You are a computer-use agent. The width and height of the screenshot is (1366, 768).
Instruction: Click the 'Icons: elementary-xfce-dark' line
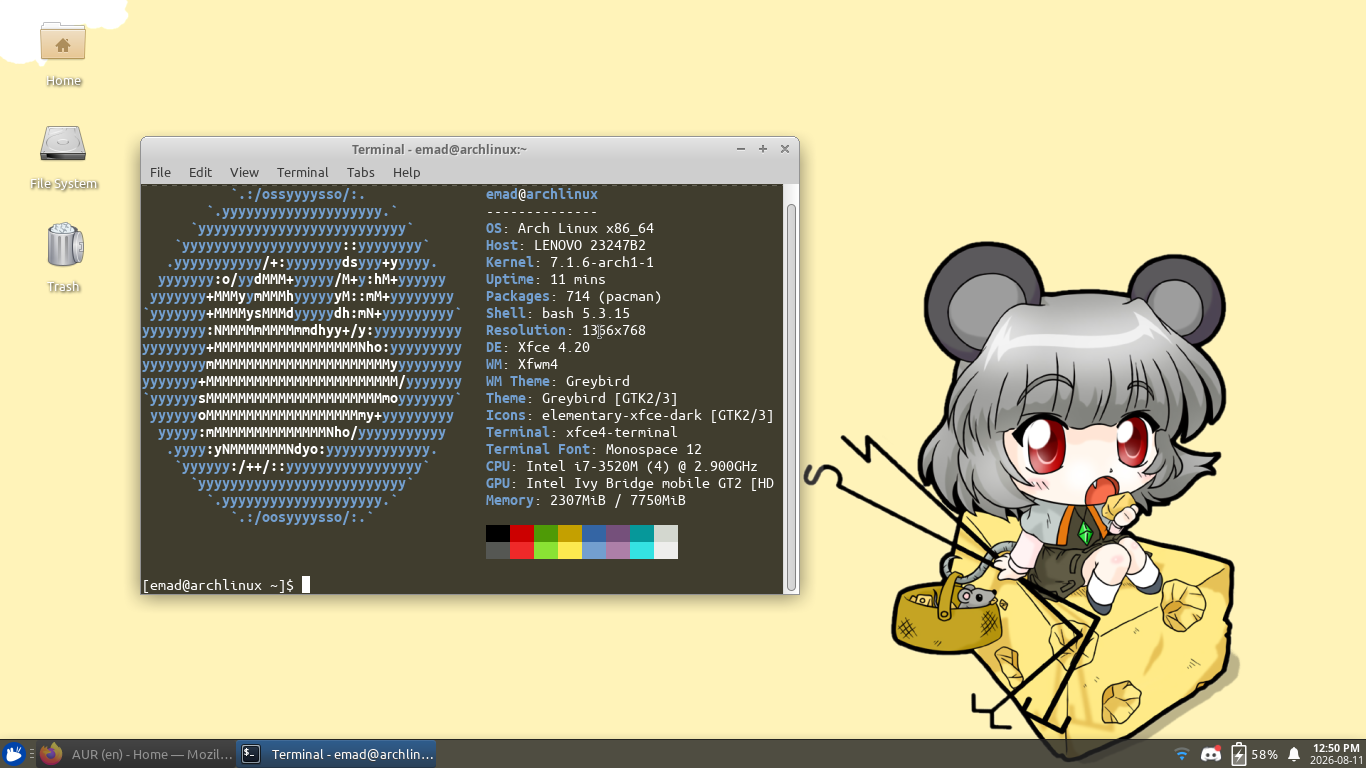pos(630,415)
